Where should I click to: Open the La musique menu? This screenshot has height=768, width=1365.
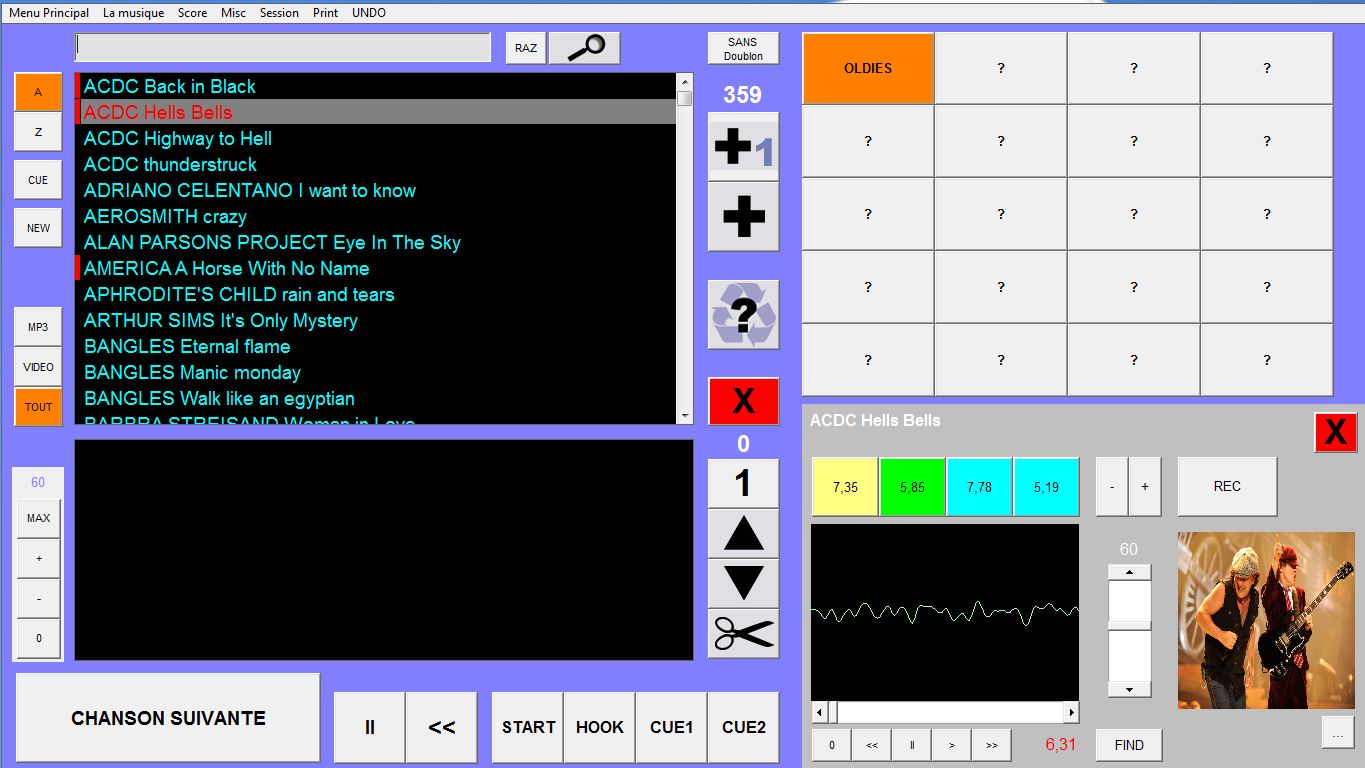coord(133,13)
